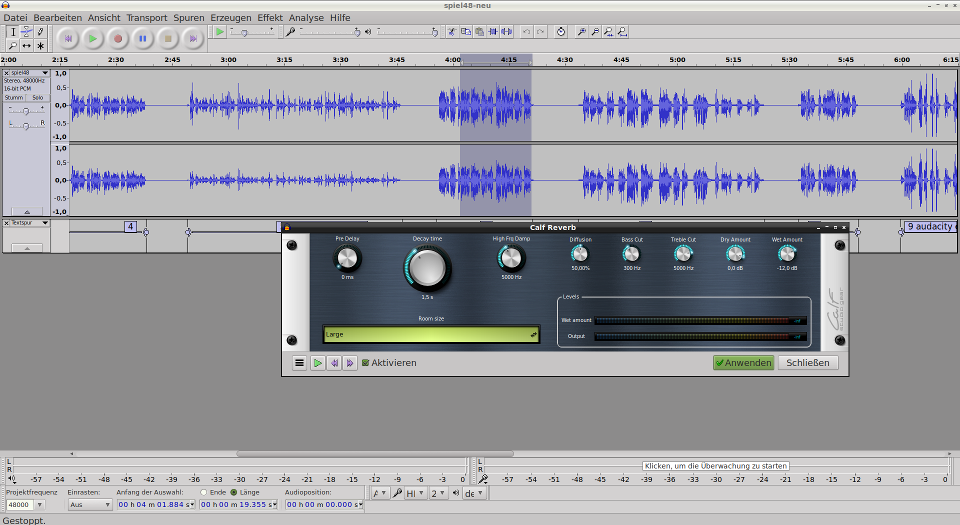This screenshot has width=960, height=525.
Task: Click the Redo arrow icon
Action: tap(541, 32)
